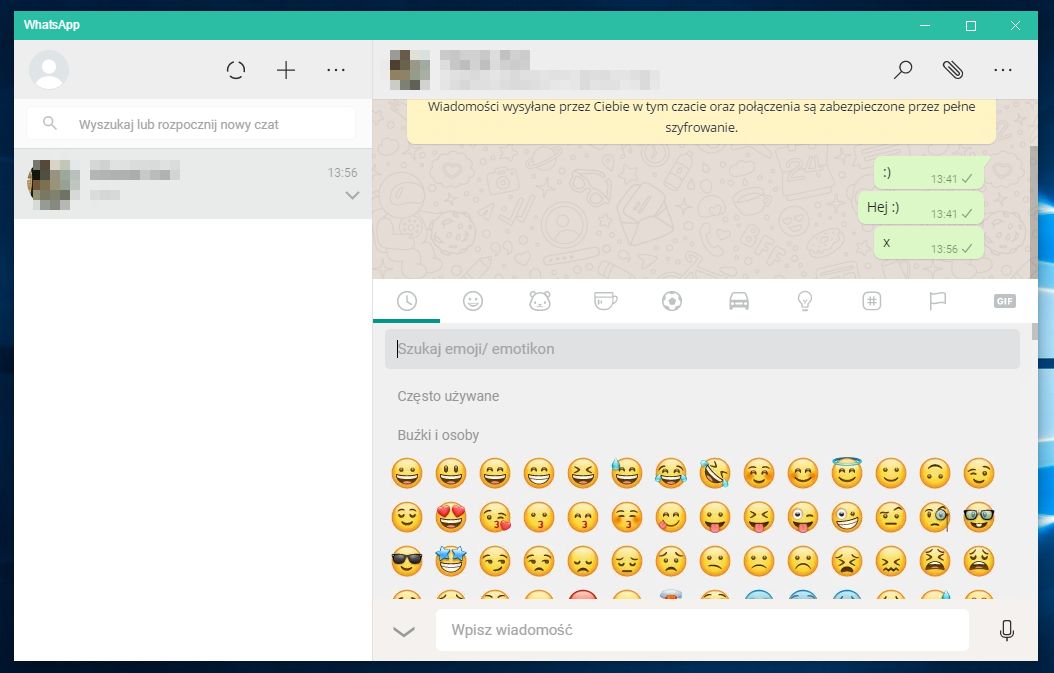Search messages with the magnifier icon in chat header

(x=903, y=69)
